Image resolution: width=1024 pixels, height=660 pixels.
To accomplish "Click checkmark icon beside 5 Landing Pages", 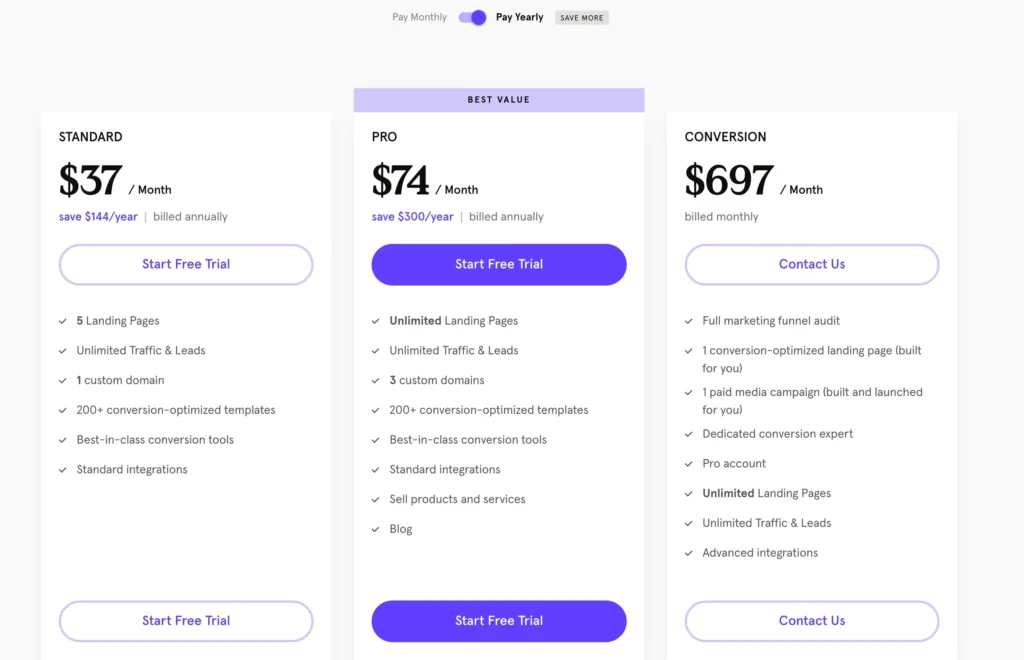I will click(x=63, y=321).
